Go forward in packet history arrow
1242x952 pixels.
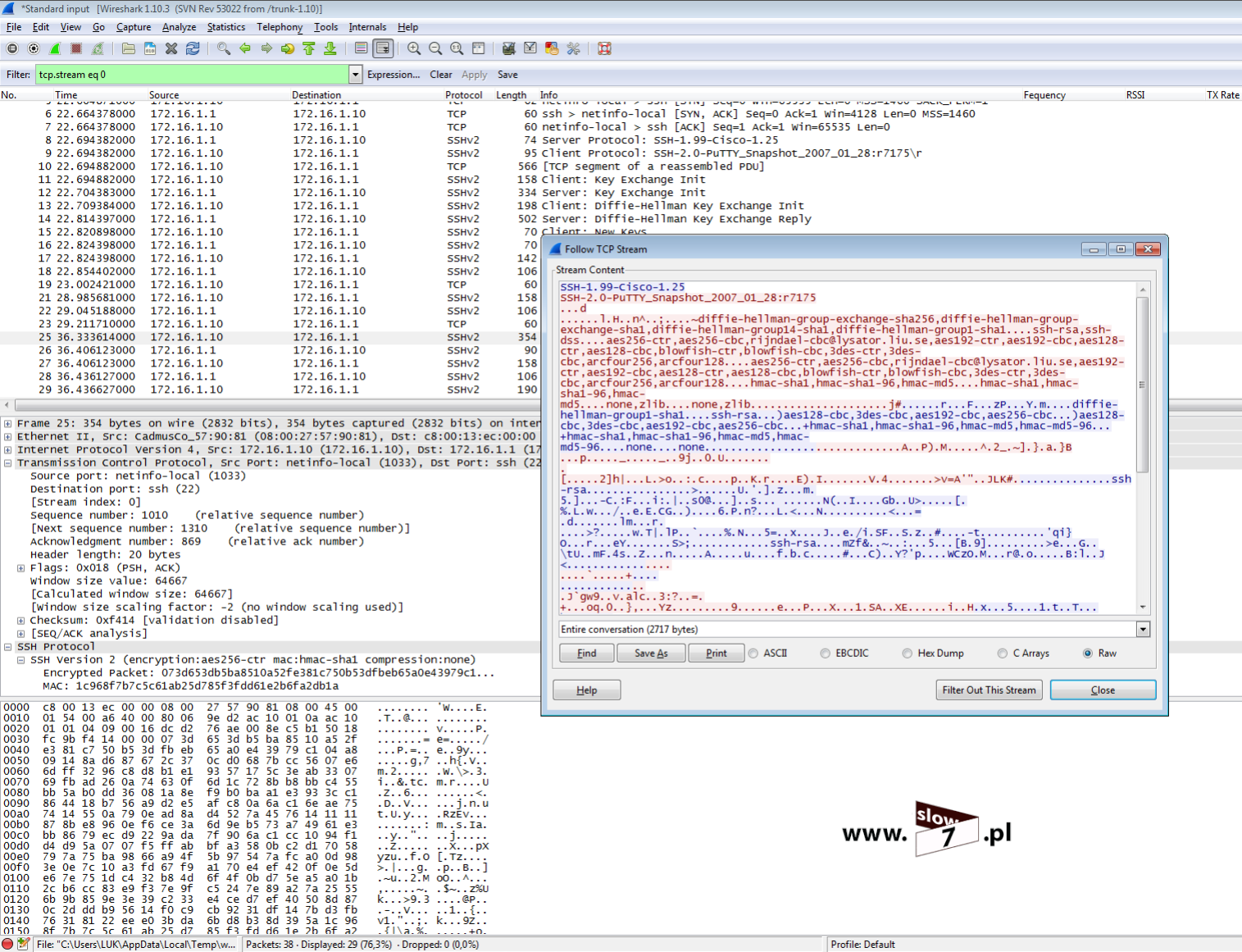(x=266, y=48)
